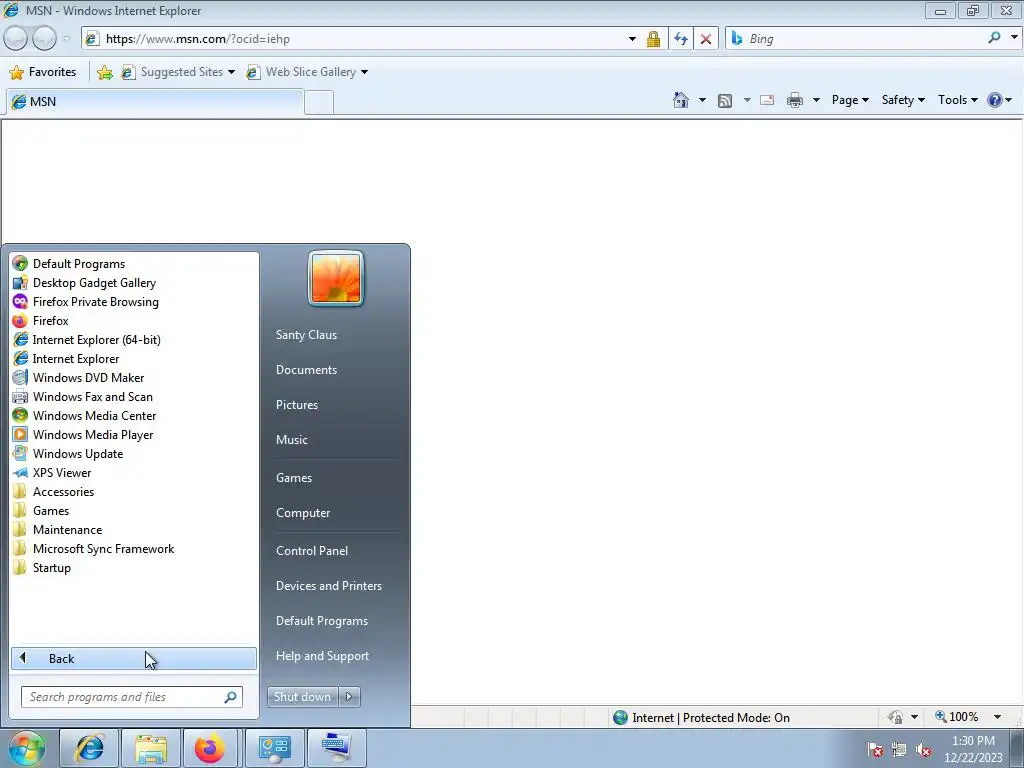Click the Home icon
Viewport: 1024px width, 768px height.
point(680,100)
